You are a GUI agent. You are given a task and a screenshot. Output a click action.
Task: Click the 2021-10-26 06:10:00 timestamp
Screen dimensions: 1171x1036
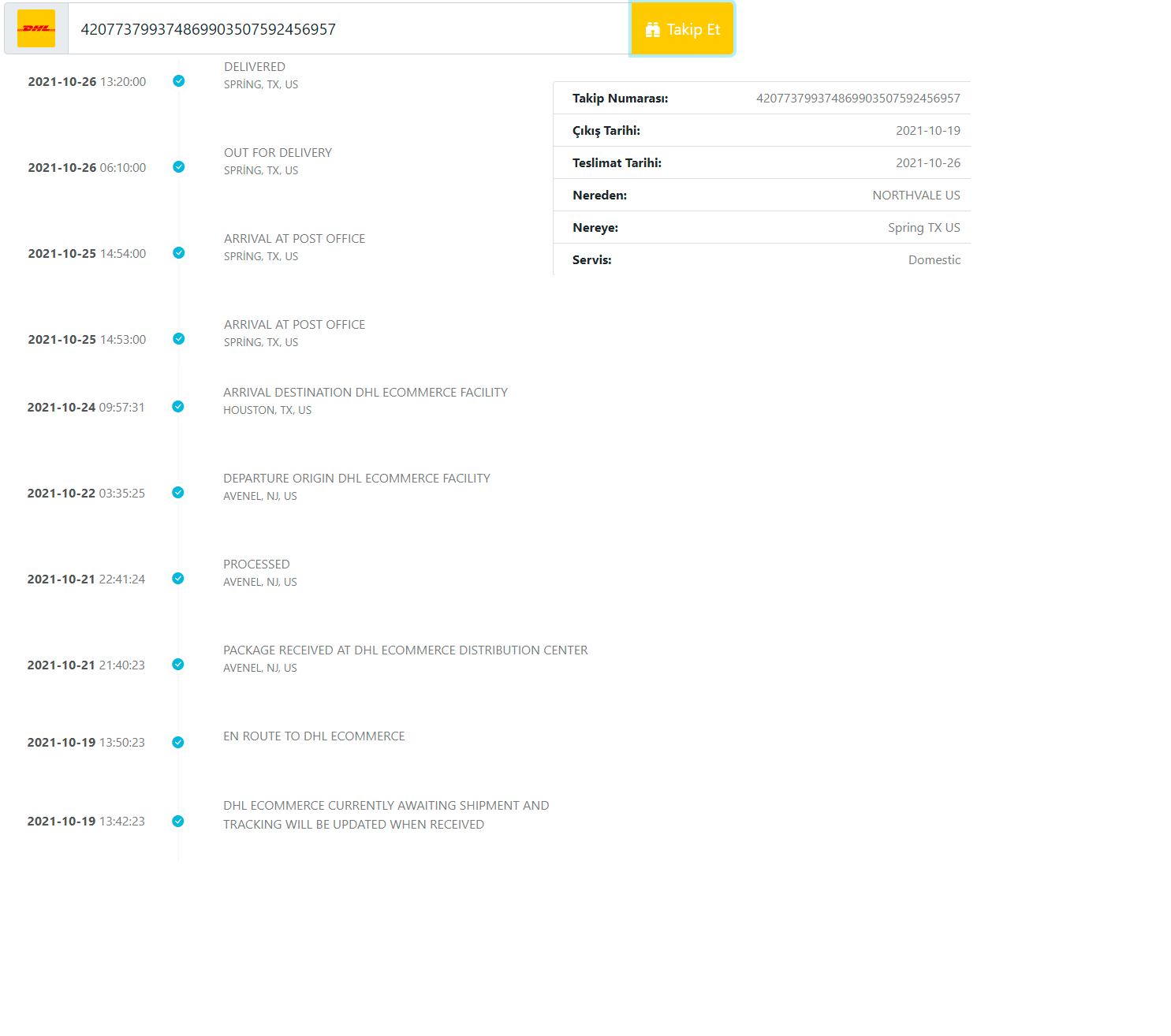[87, 168]
